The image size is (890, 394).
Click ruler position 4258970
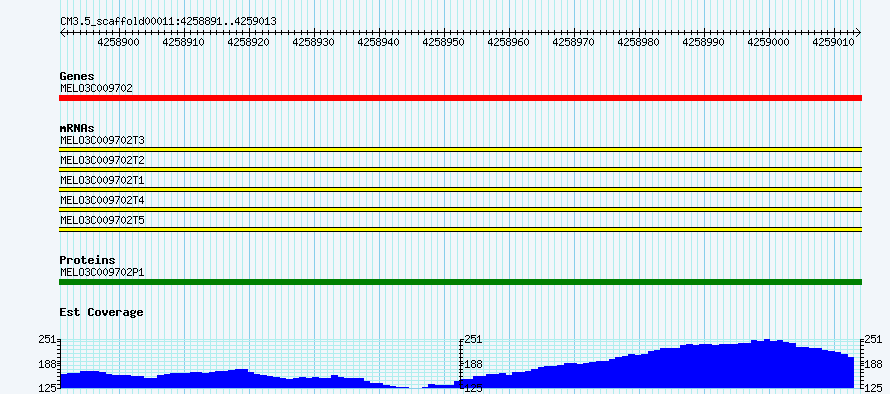[x=574, y=42]
